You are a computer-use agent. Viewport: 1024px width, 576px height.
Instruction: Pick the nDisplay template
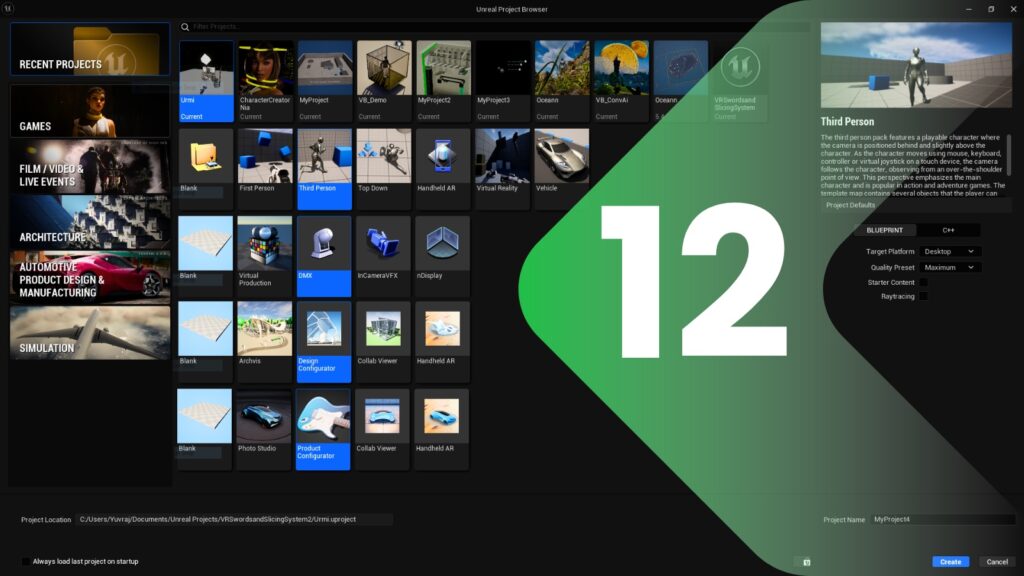442,257
